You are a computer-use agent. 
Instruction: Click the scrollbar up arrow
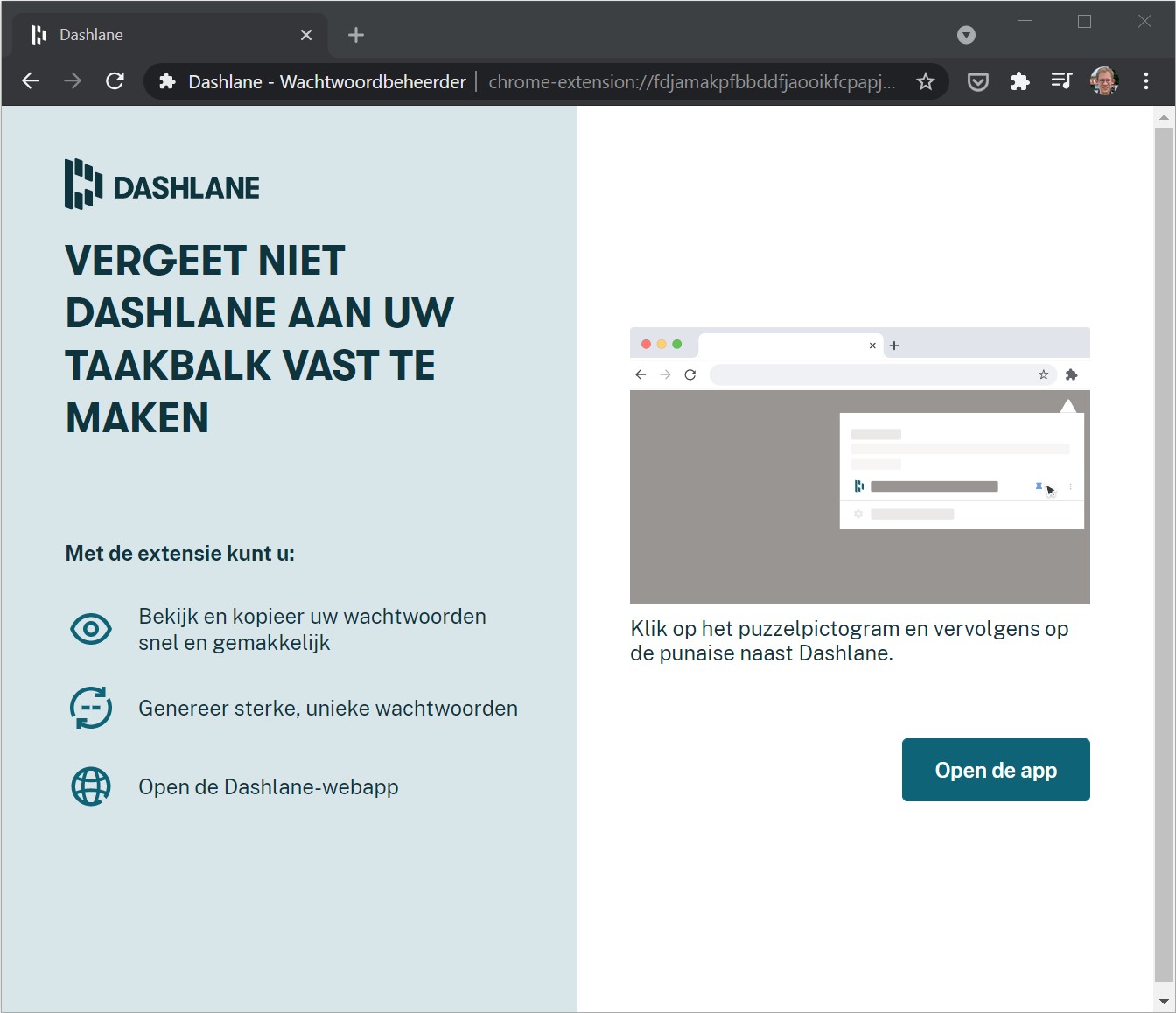[1164, 117]
